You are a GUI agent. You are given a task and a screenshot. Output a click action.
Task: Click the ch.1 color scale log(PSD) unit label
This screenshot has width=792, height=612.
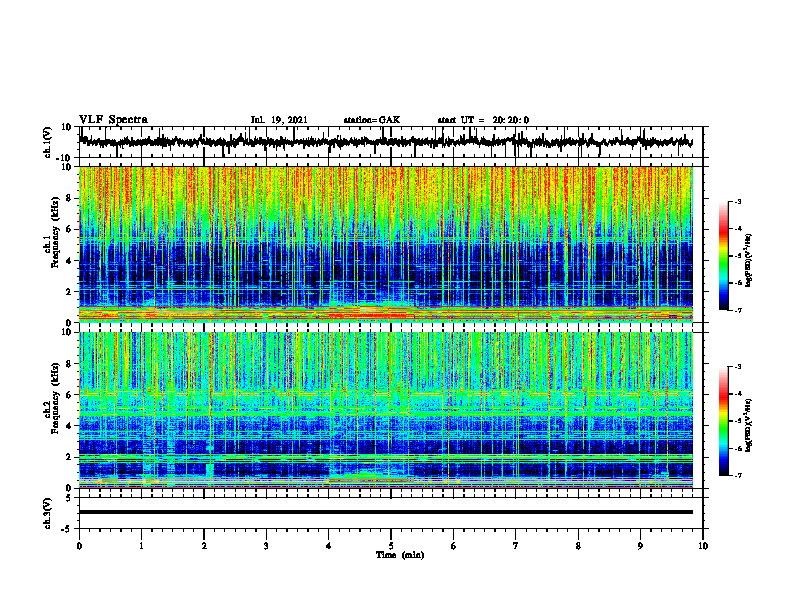tap(748, 261)
